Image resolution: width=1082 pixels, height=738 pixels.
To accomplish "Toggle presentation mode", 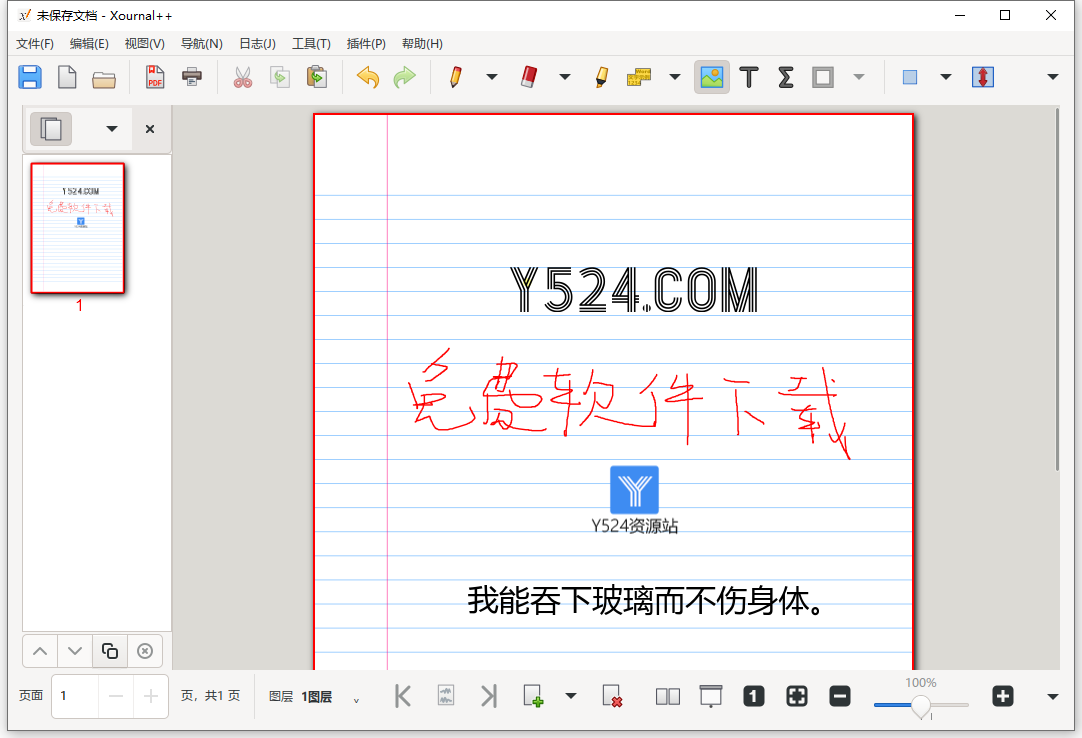I will [x=711, y=696].
